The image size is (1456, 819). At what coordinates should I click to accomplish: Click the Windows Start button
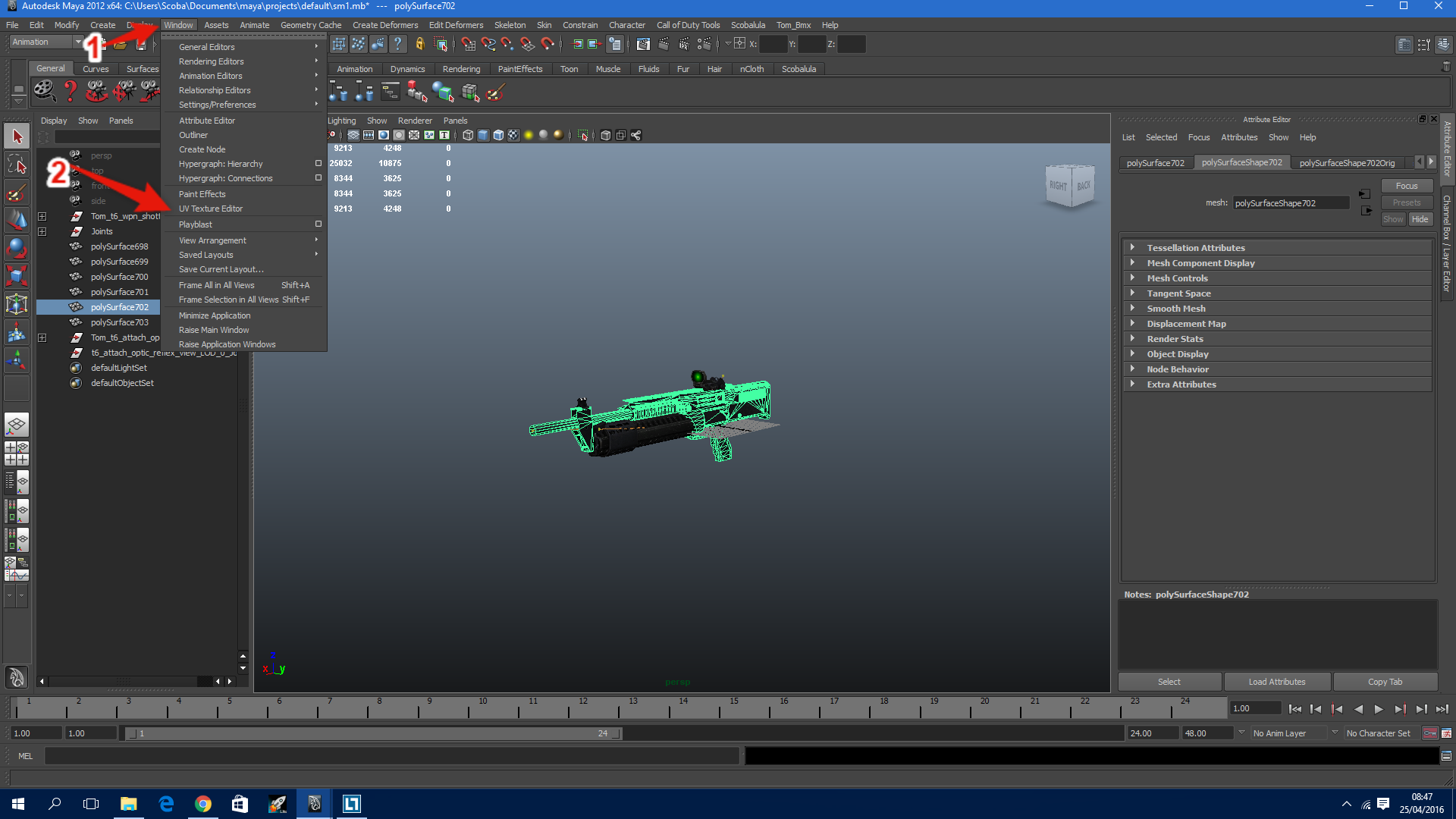click(x=18, y=804)
